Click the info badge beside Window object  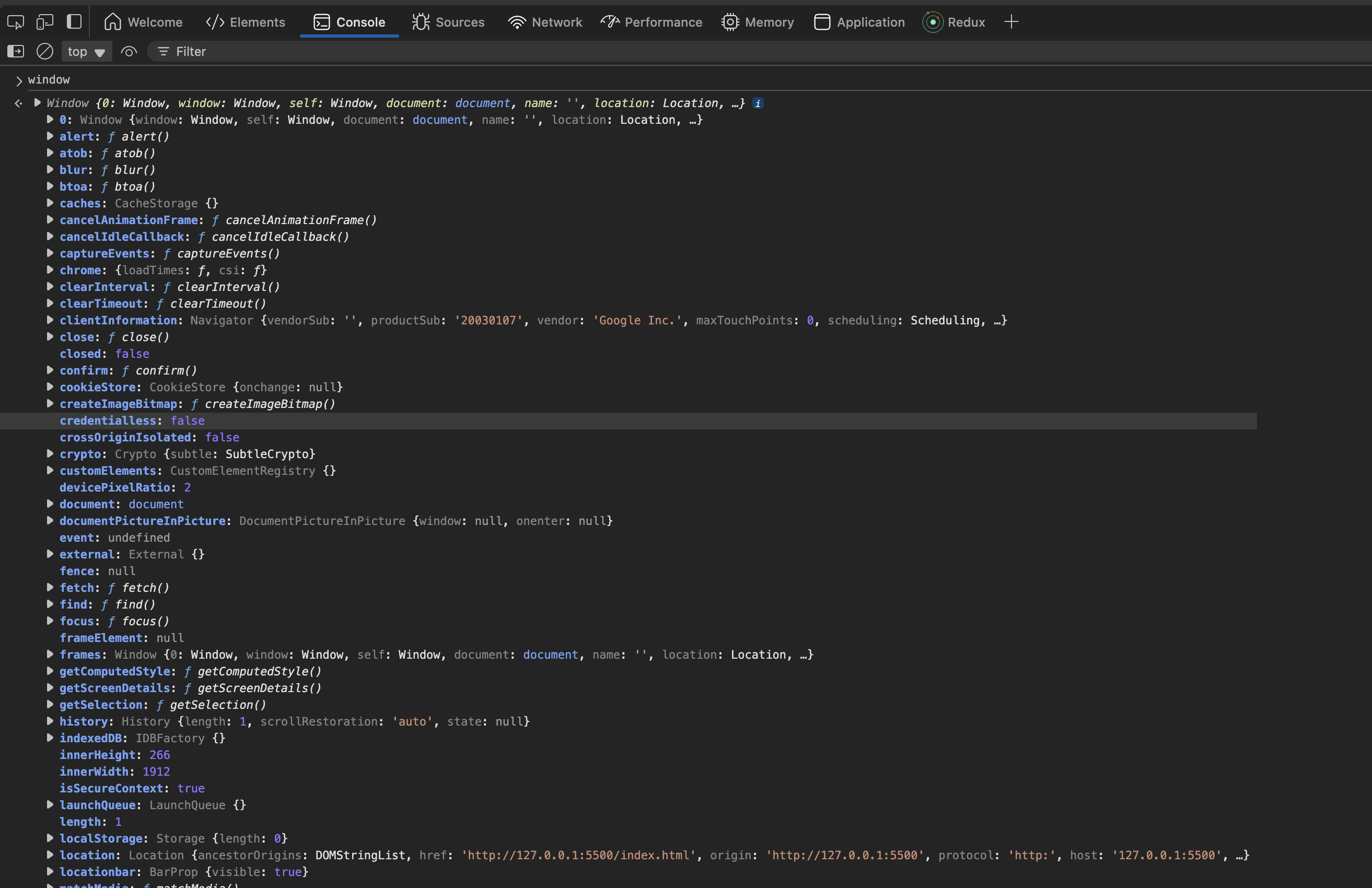tap(758, 103)
